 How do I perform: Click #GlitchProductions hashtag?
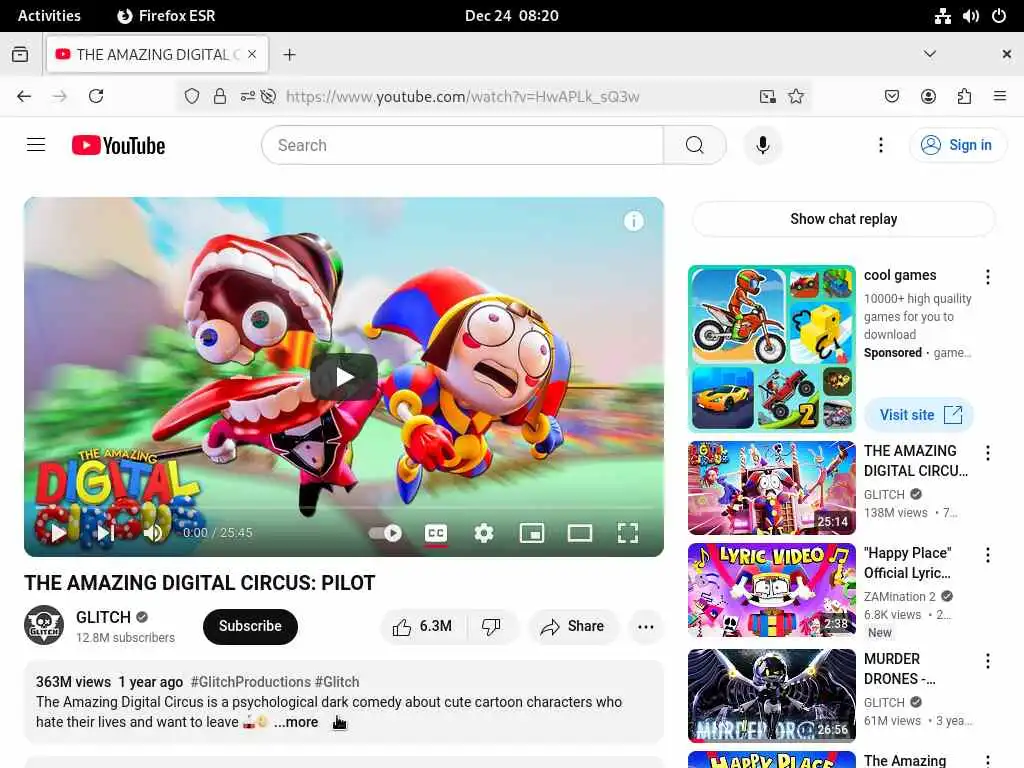[x=251, y=682]
